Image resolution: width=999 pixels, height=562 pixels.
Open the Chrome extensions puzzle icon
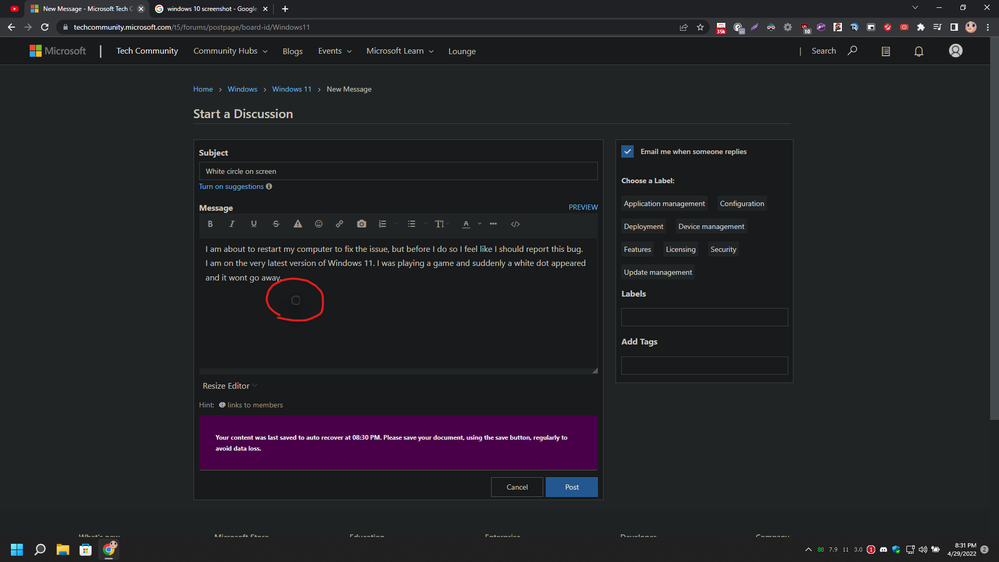point(921,27)
